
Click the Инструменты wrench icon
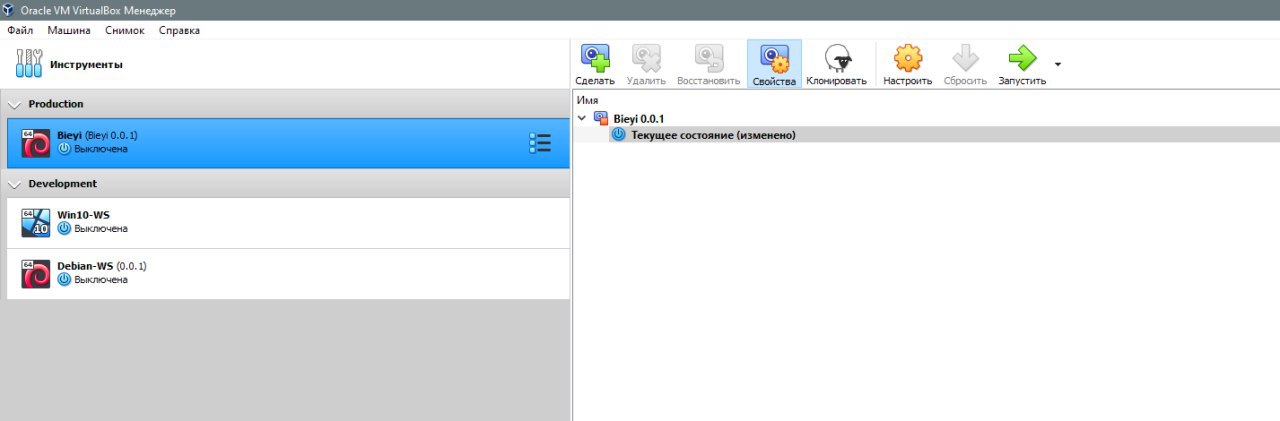[x=30, y=63]
